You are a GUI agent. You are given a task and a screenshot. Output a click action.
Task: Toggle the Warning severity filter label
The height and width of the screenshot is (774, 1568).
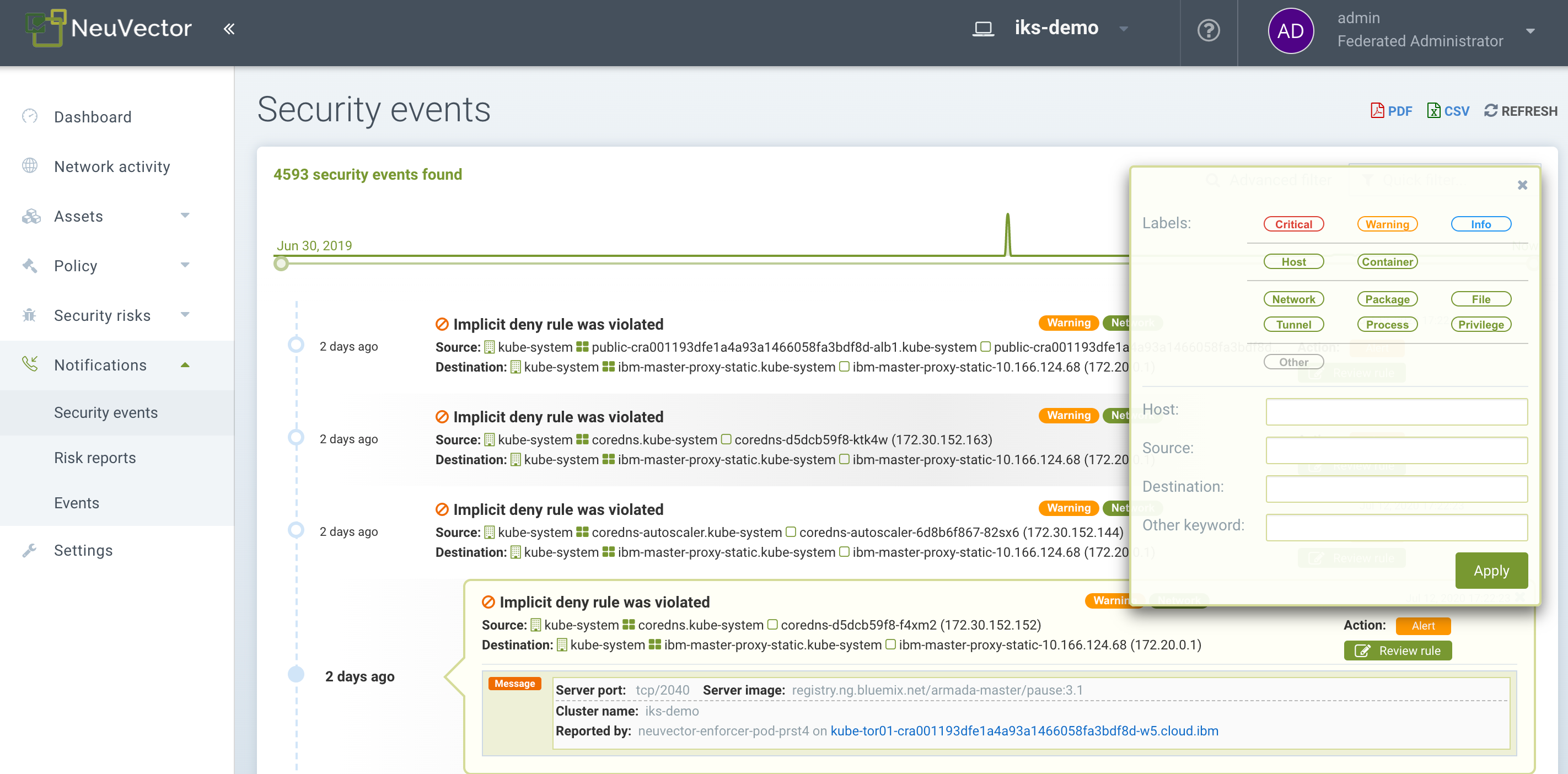1387,224
